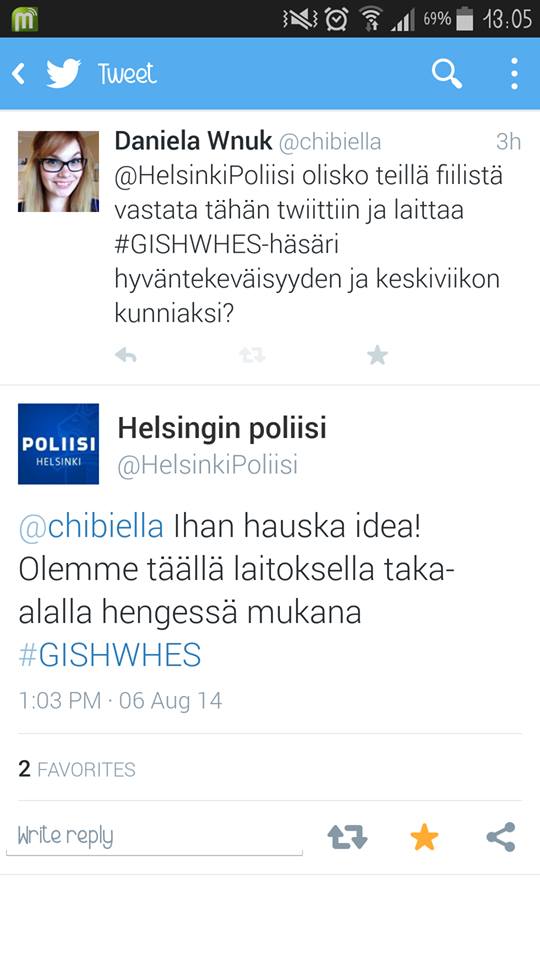The image size is (540, 960).
Task: Share the Helsingin poliisi tweet
Action: pos(501,837)
